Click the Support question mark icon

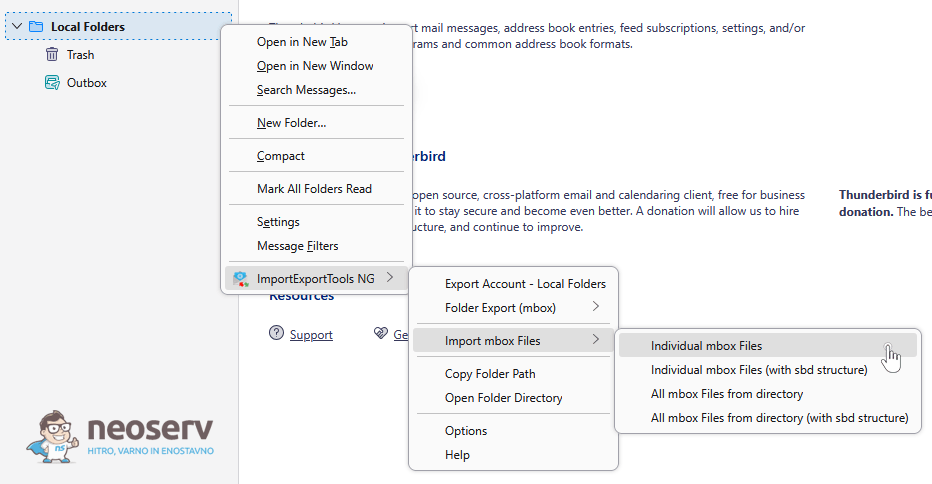click(x=277, y=334)
